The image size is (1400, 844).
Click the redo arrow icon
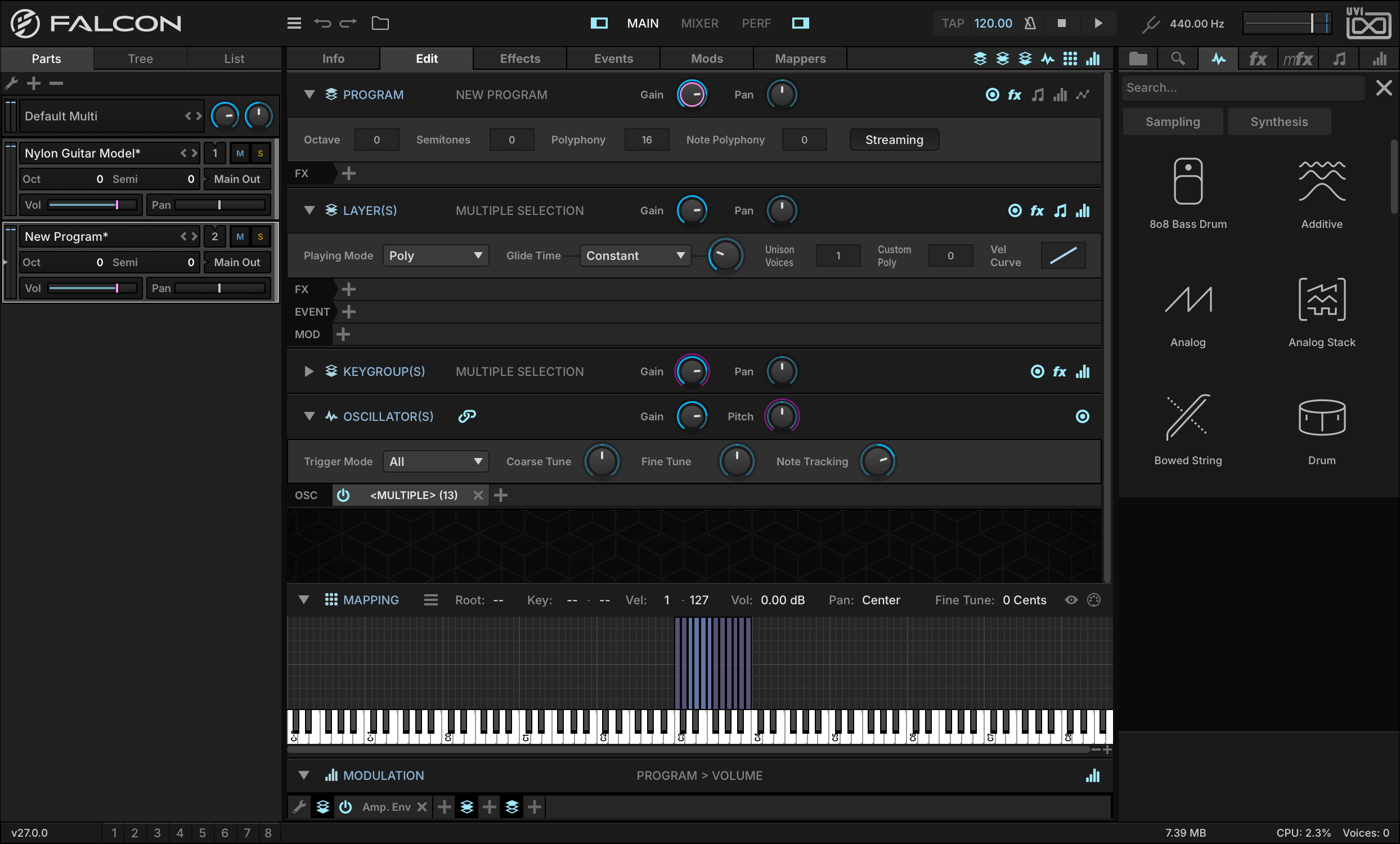tap(348, 23)
